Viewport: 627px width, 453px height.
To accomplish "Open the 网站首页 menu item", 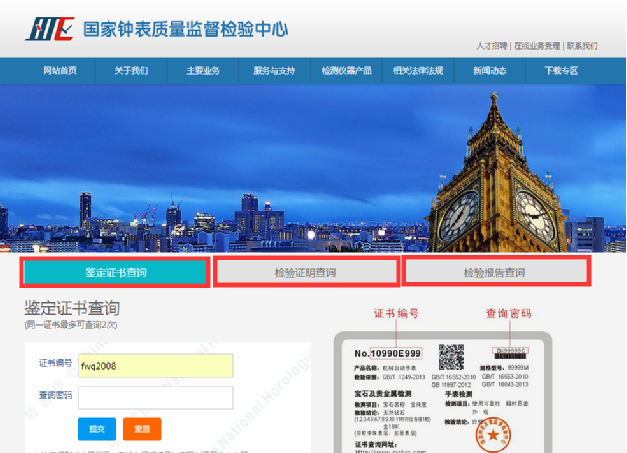I will (60, 71).
